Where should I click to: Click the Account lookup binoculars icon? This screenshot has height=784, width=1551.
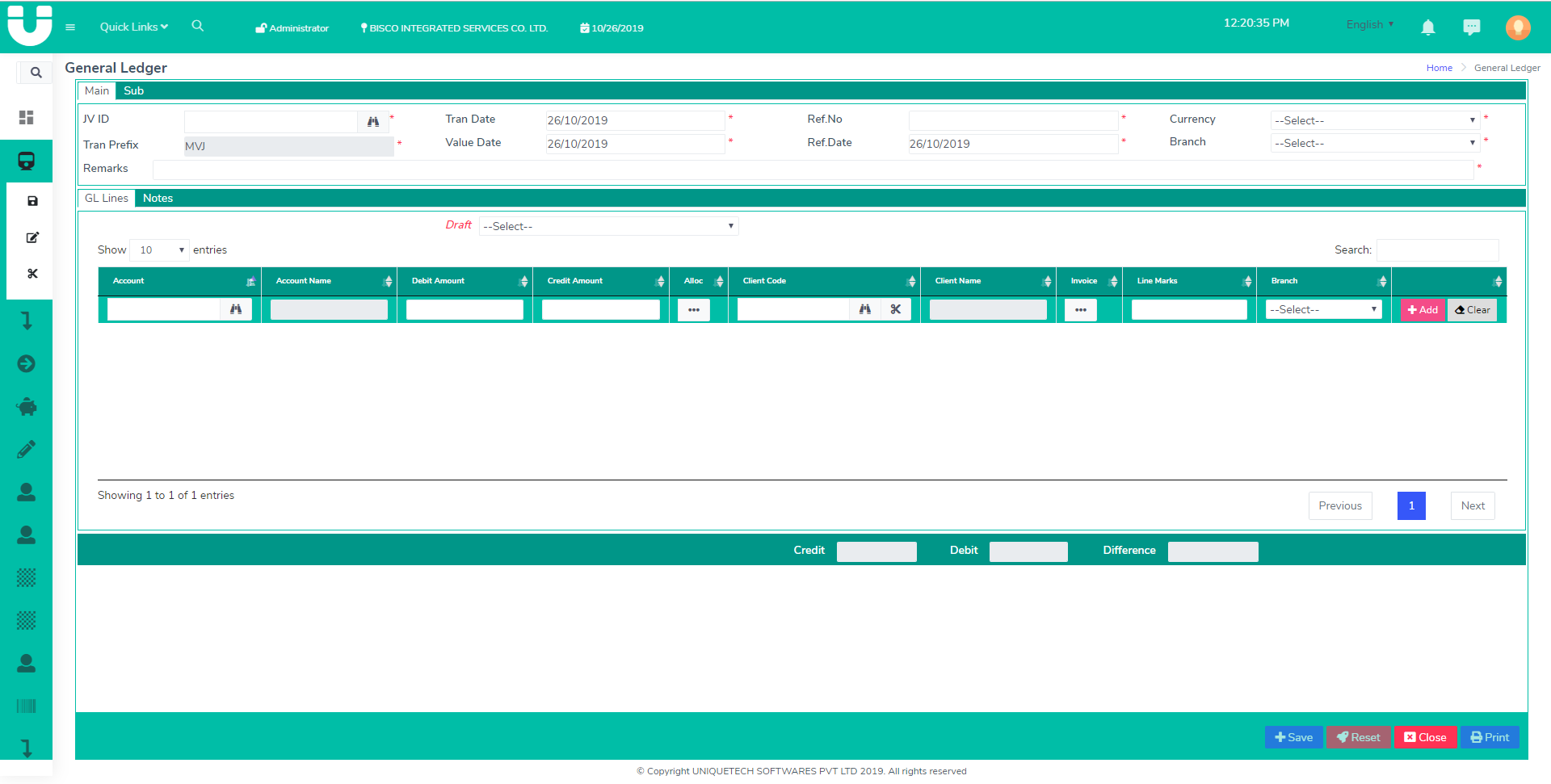pos(236,309)
